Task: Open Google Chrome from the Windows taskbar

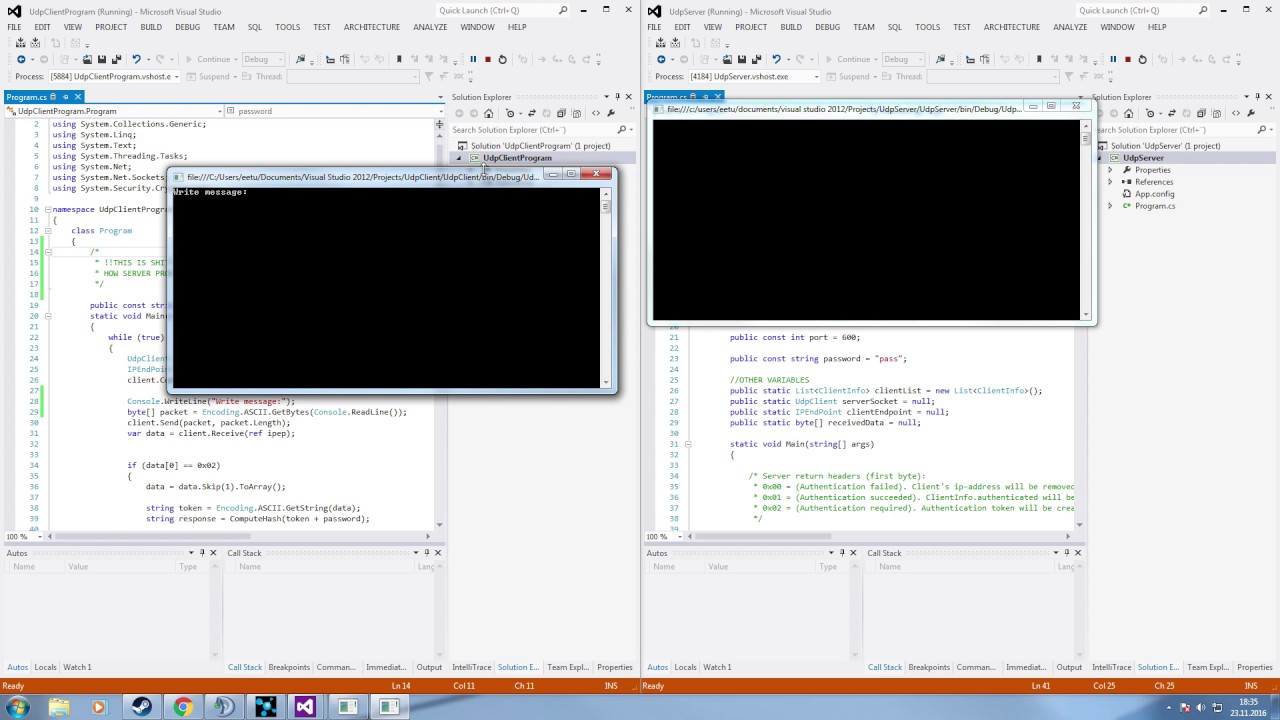Action: pos(182,707)
